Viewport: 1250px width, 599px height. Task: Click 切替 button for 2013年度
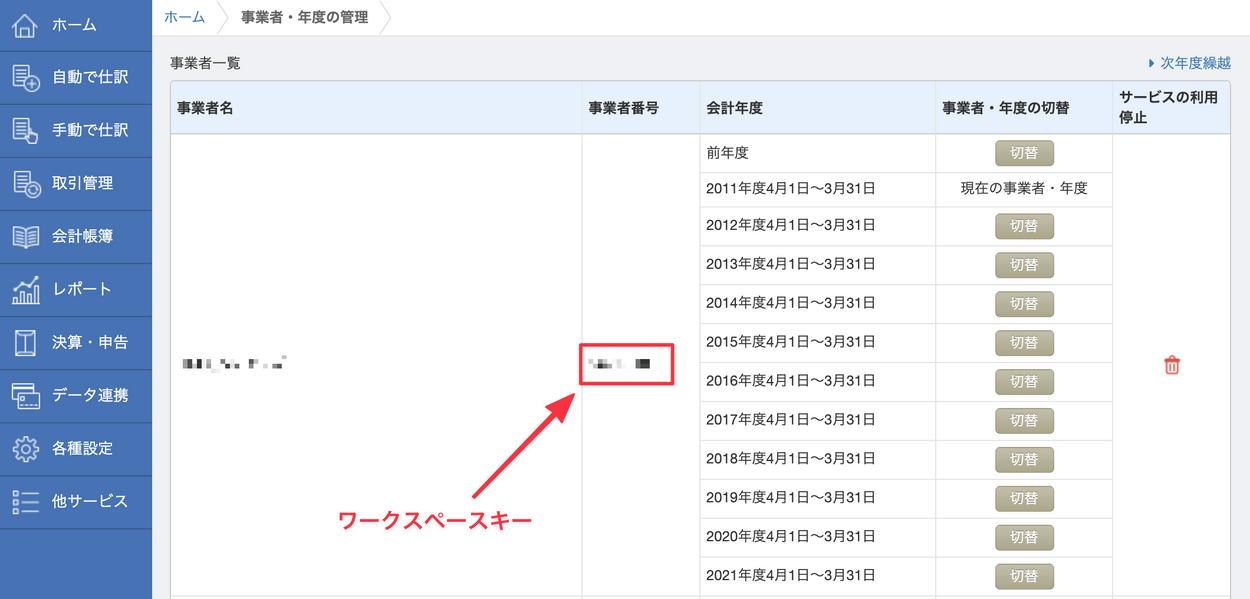[1024, 265]
